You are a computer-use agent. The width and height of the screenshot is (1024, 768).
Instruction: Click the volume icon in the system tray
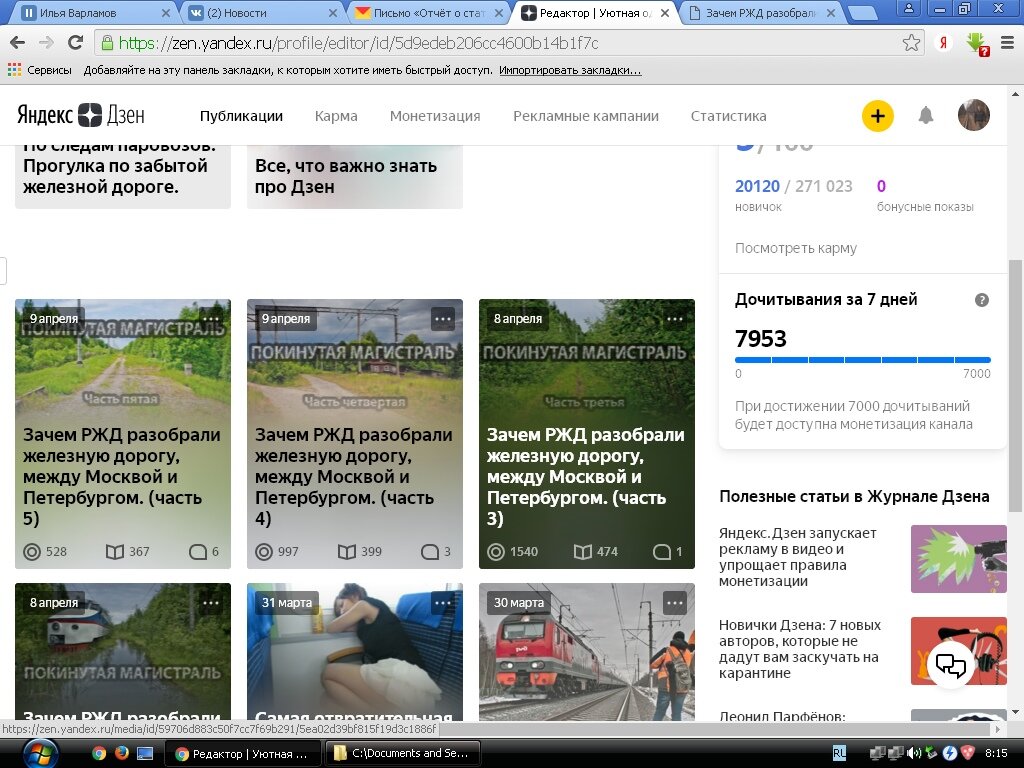914,754
